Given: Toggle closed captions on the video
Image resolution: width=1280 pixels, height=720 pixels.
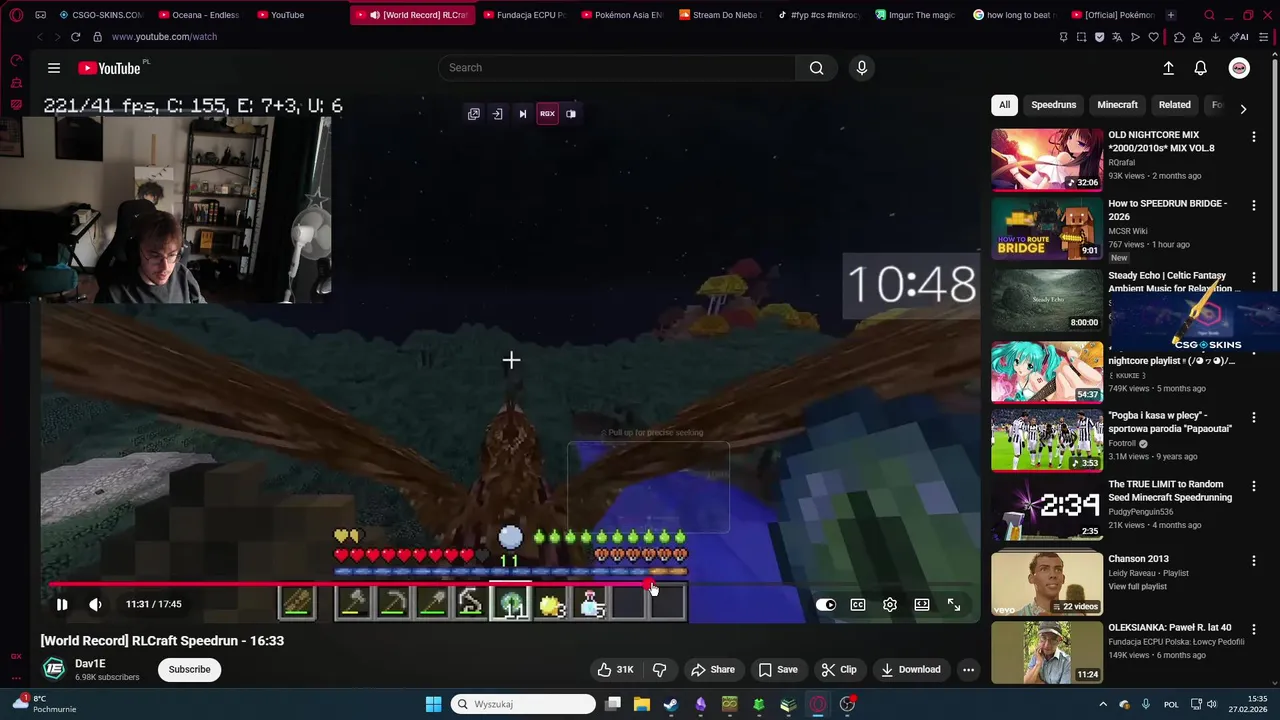Looking at the screenshot, I should click(858, 604).
